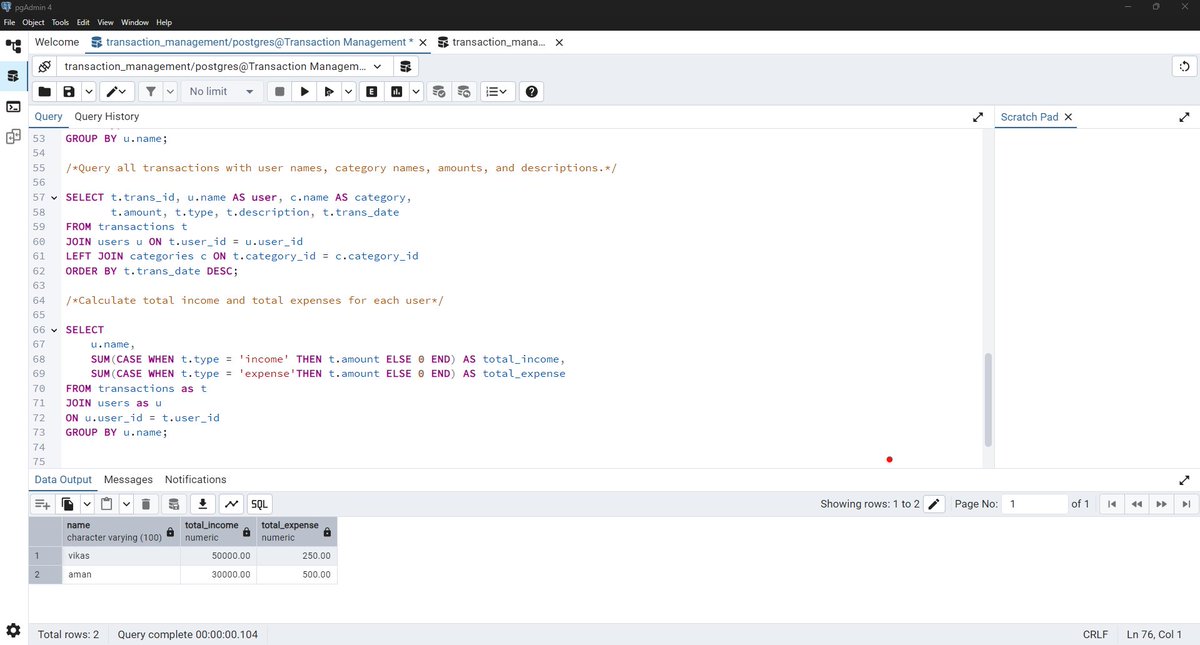Open the more options button at top right
The image size is (1200, 645).
click(1184, 66)
